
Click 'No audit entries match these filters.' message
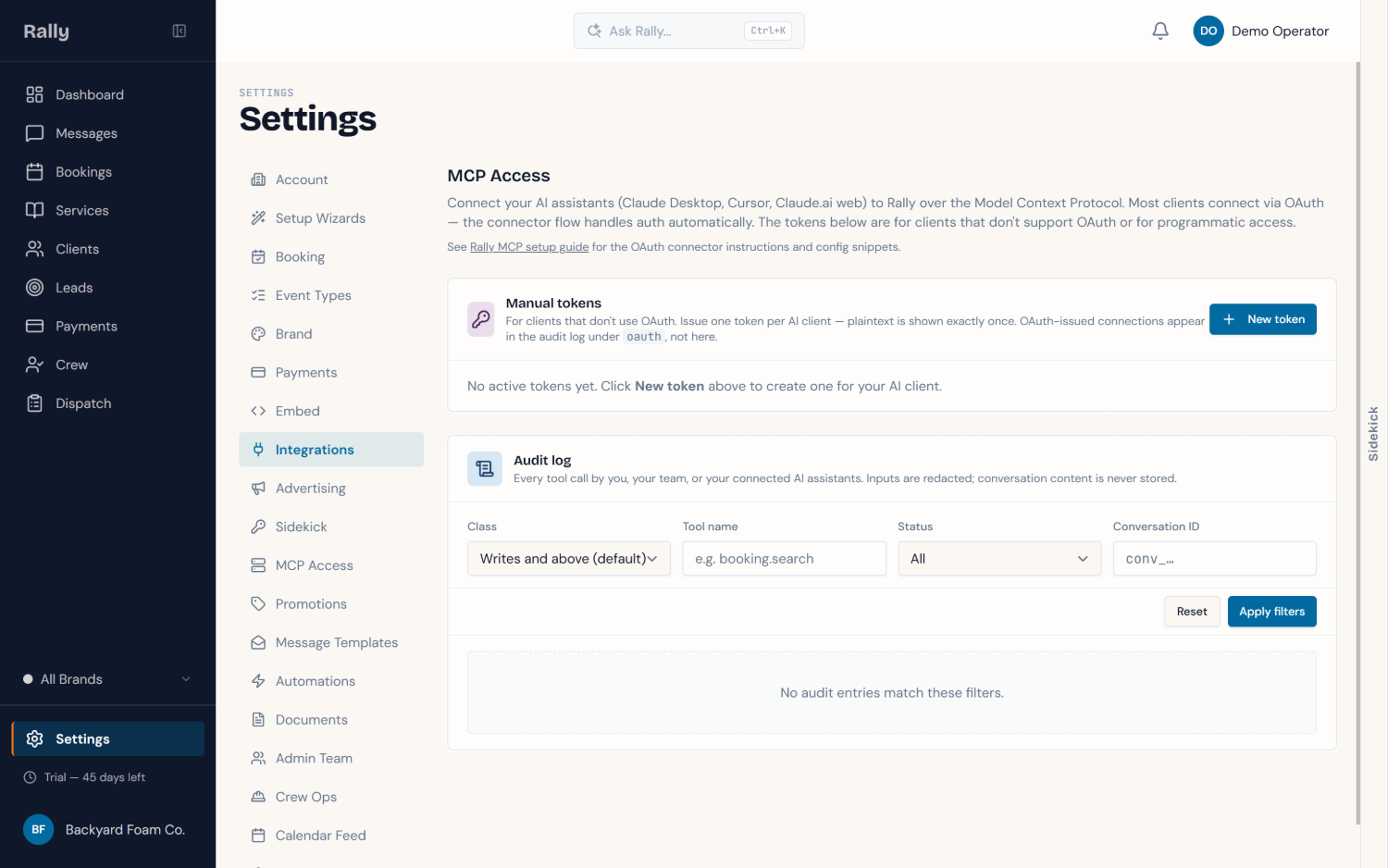[892, 693]
